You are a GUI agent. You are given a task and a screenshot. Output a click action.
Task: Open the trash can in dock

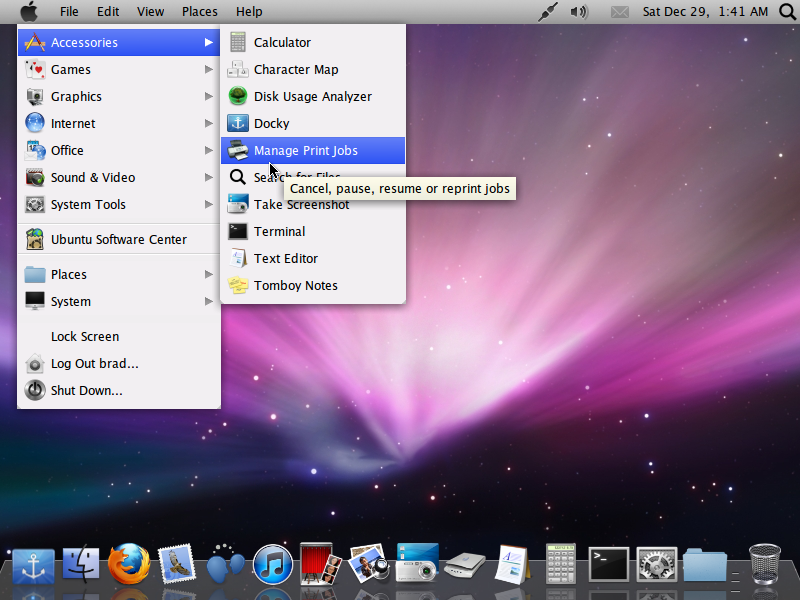[x=764, y=564]
